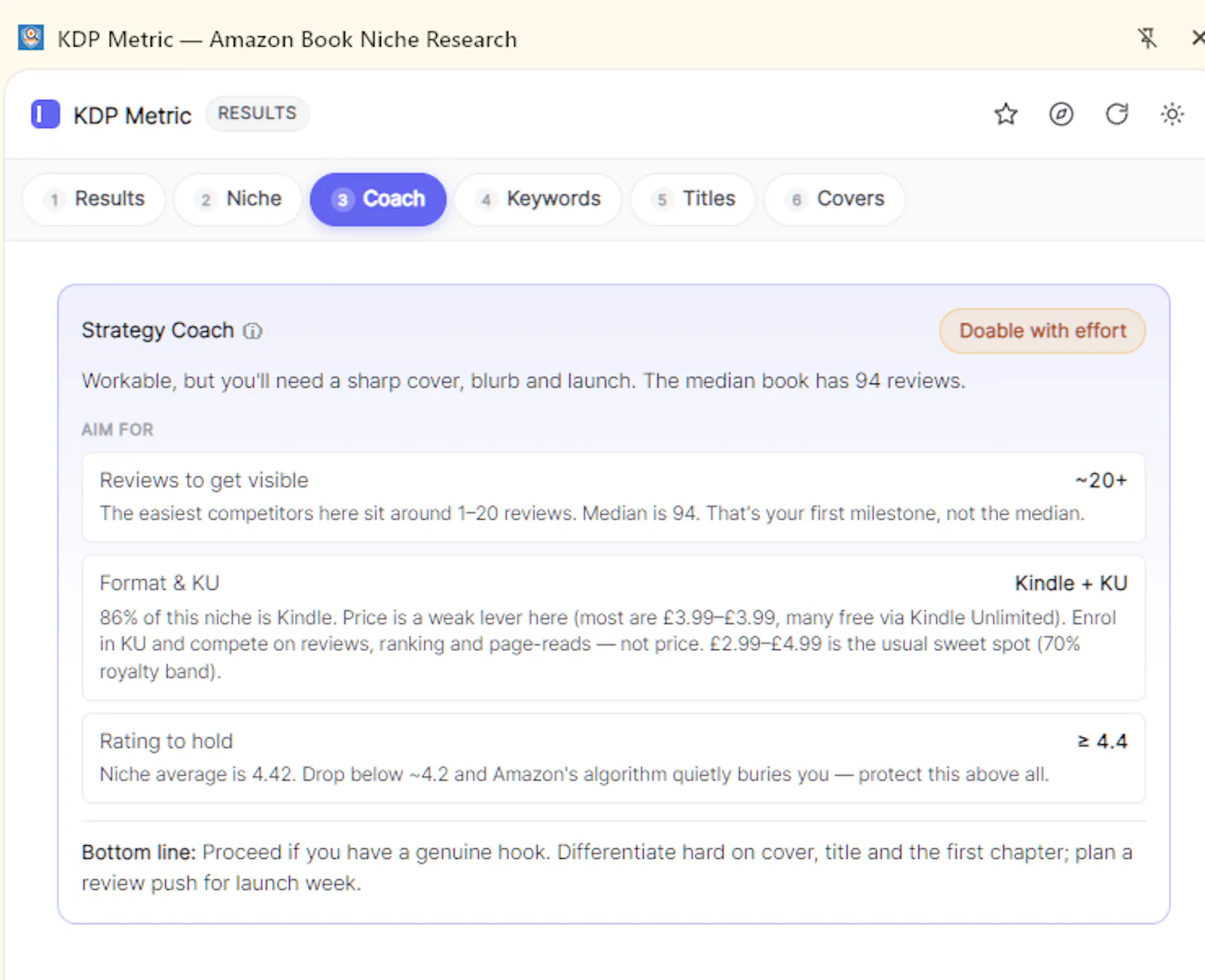Open the Titles tab
The height and width of the screenshot is (980, 1205).
pos(694,199)
